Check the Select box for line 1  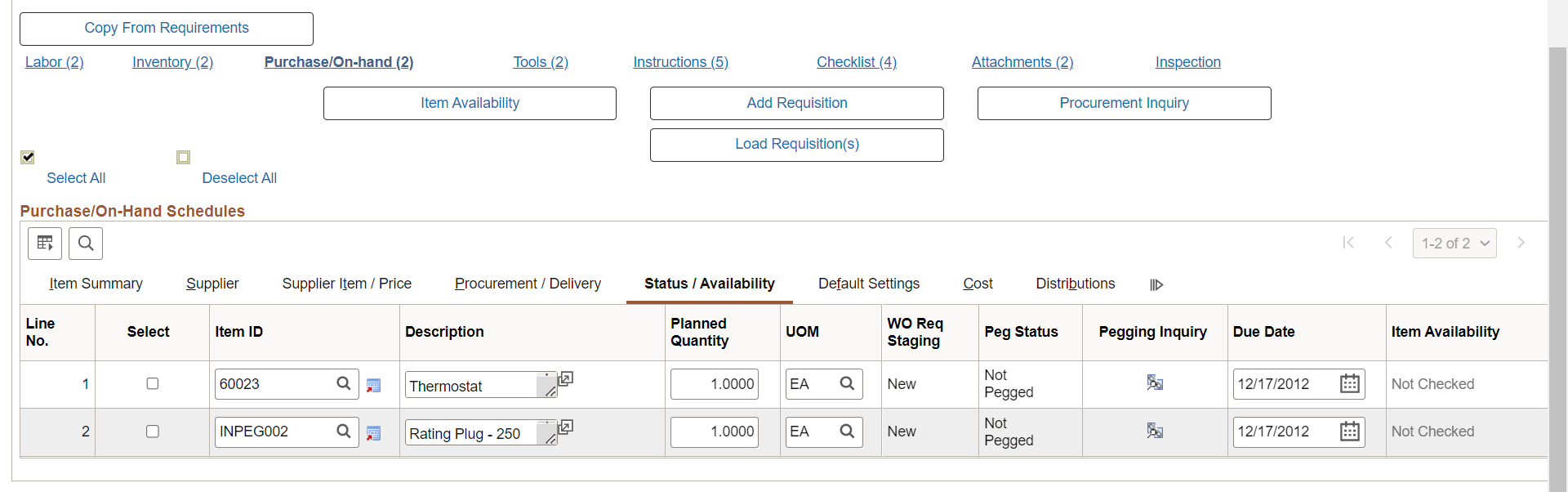coord(152,383)
